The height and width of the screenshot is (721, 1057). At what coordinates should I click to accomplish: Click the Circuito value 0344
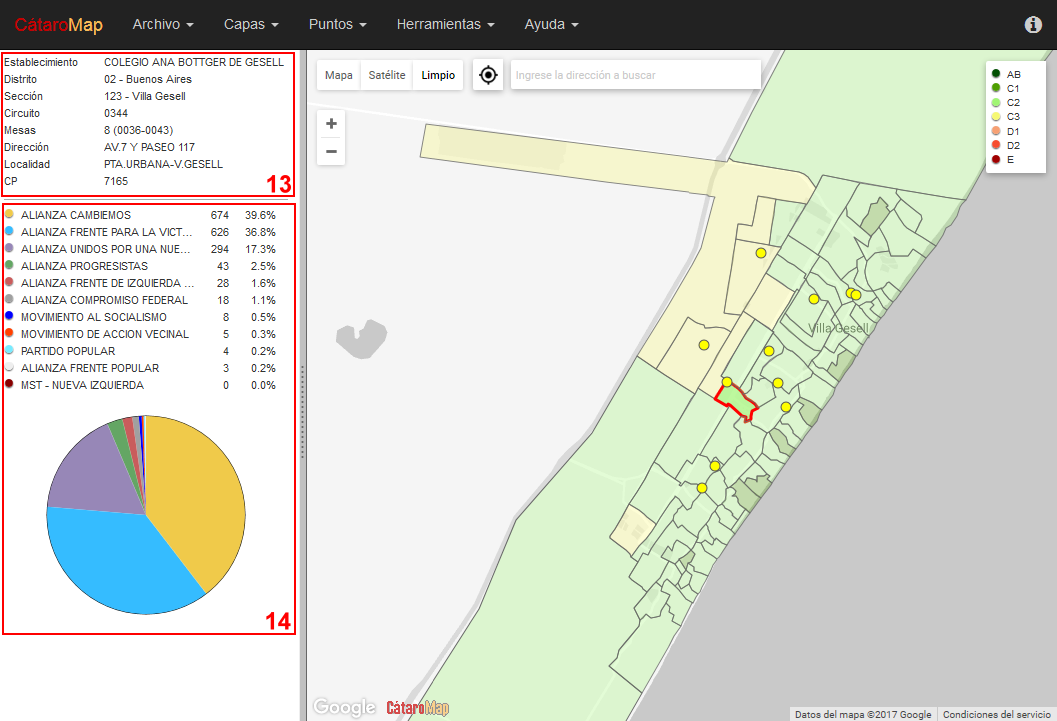click(x=115, y=113)
